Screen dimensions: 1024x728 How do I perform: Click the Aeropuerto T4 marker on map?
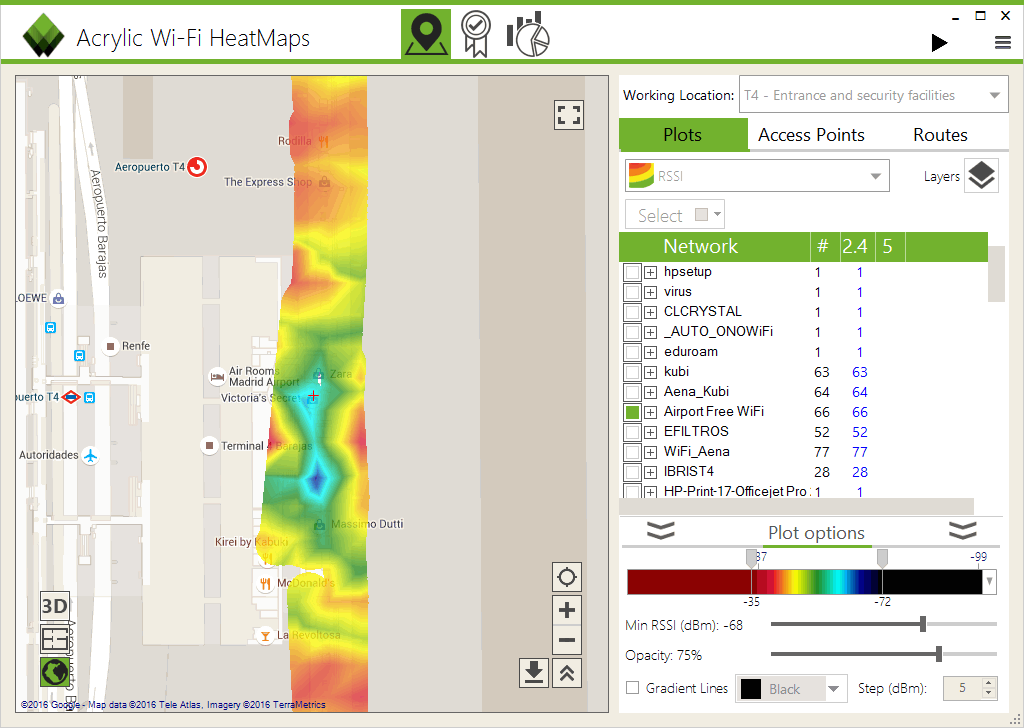coord(197,167)
